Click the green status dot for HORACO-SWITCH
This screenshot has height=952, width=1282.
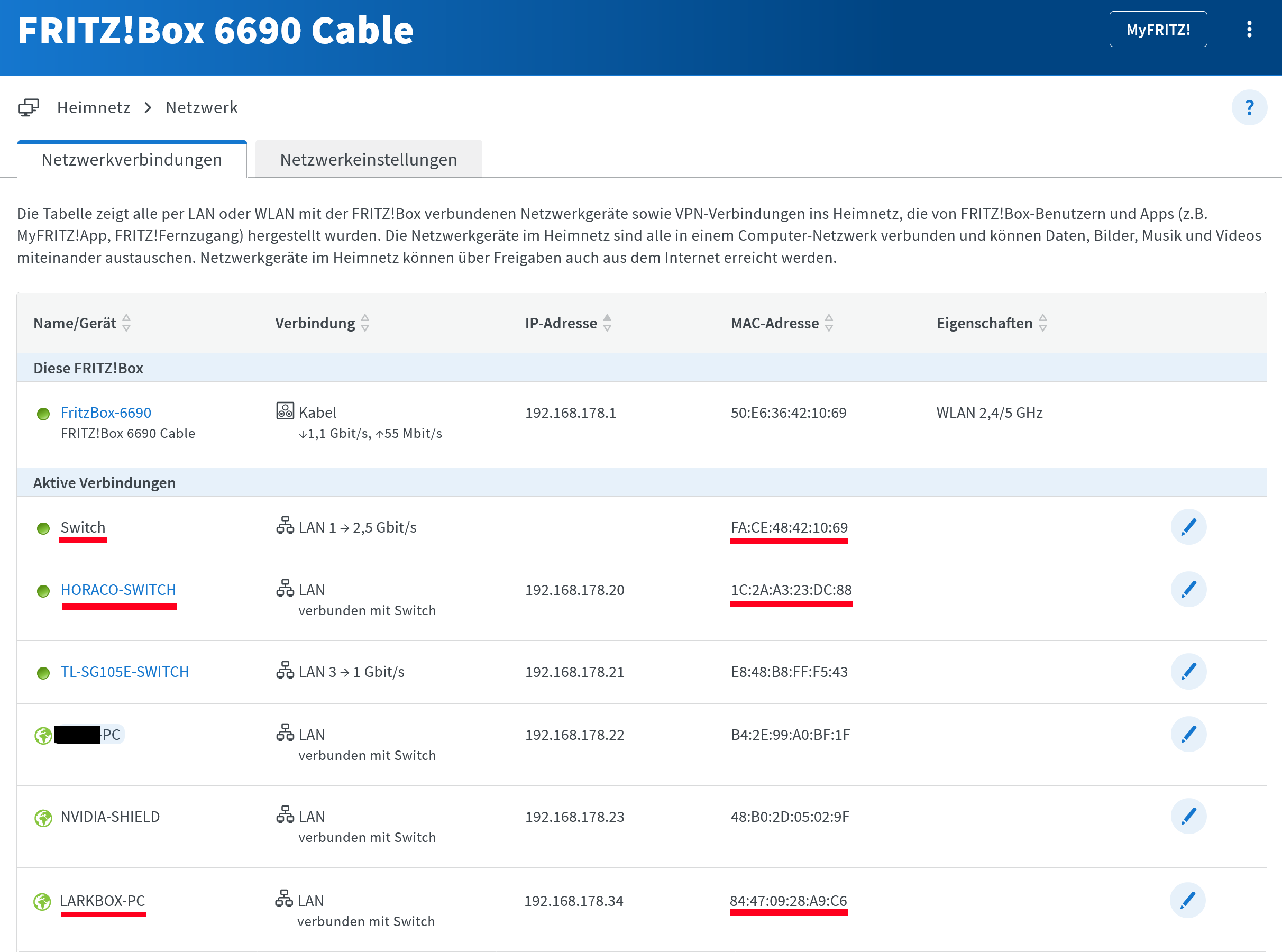43,592
